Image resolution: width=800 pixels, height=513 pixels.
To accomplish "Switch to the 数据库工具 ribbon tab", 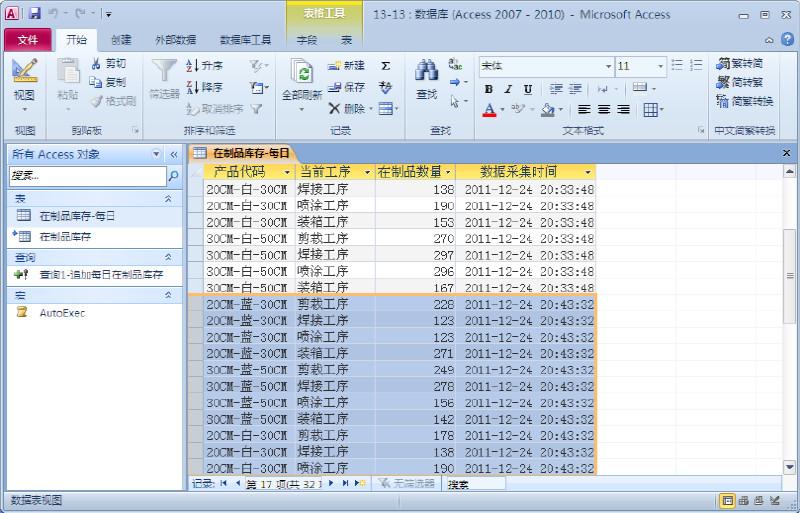I will (245, 40).
